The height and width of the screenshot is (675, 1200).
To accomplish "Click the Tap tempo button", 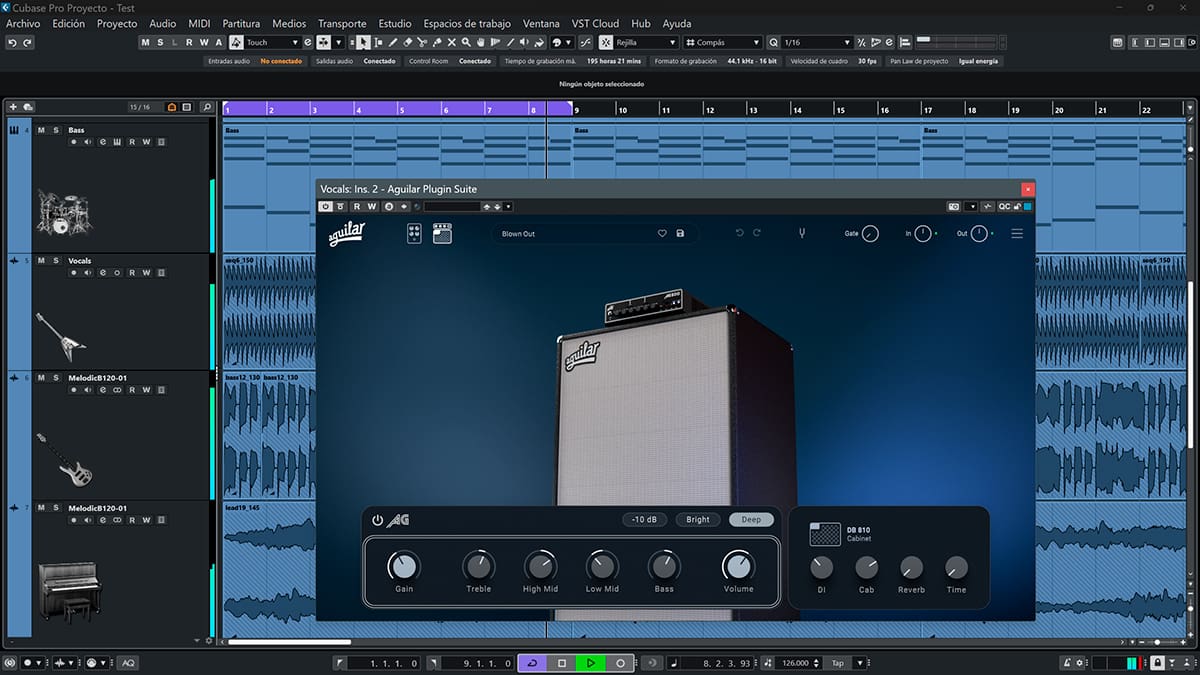I will (837, 663).
